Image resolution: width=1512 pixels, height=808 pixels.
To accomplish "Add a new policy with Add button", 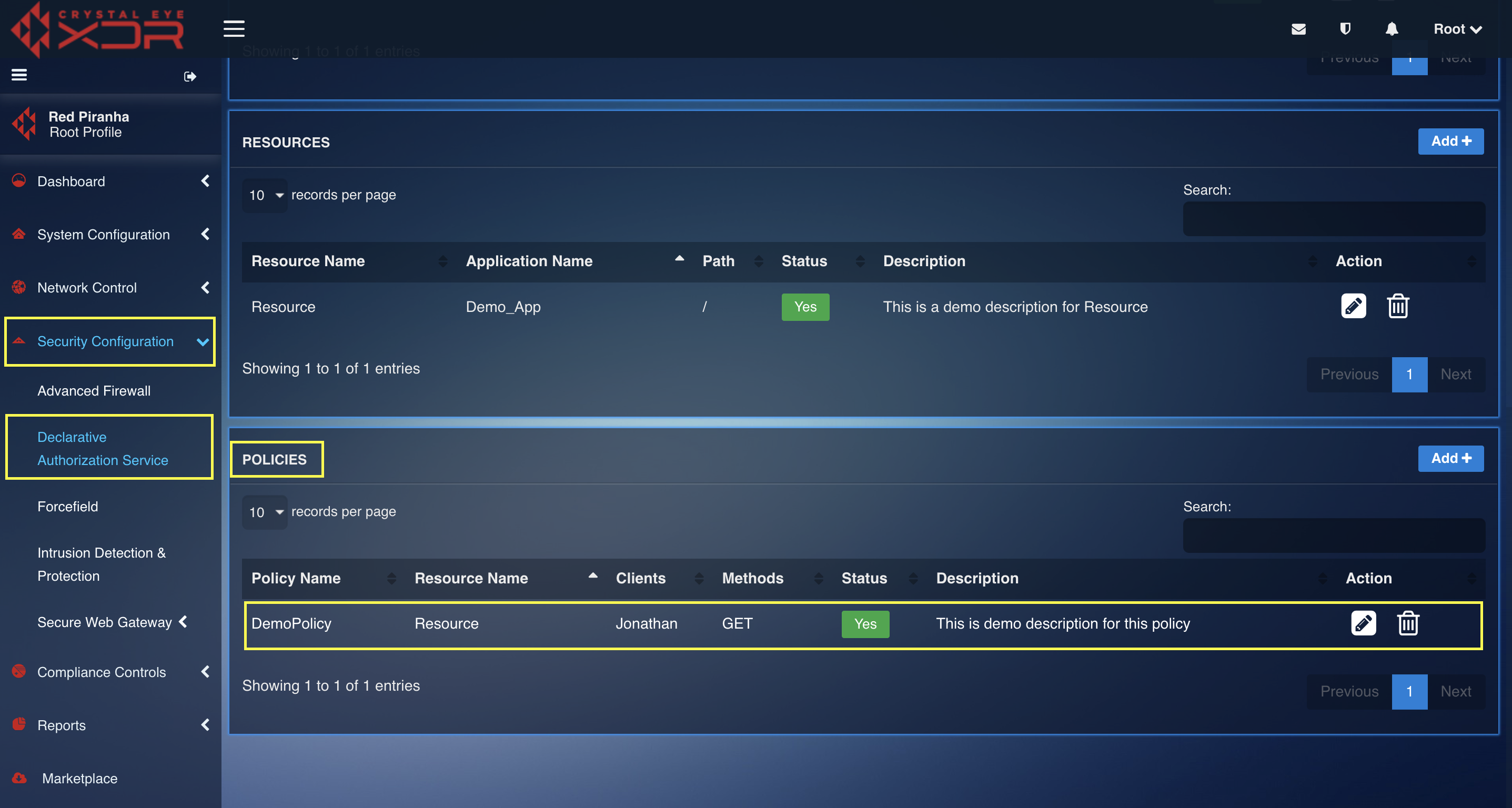I will pyautogui.click(x=1450, y=458).
